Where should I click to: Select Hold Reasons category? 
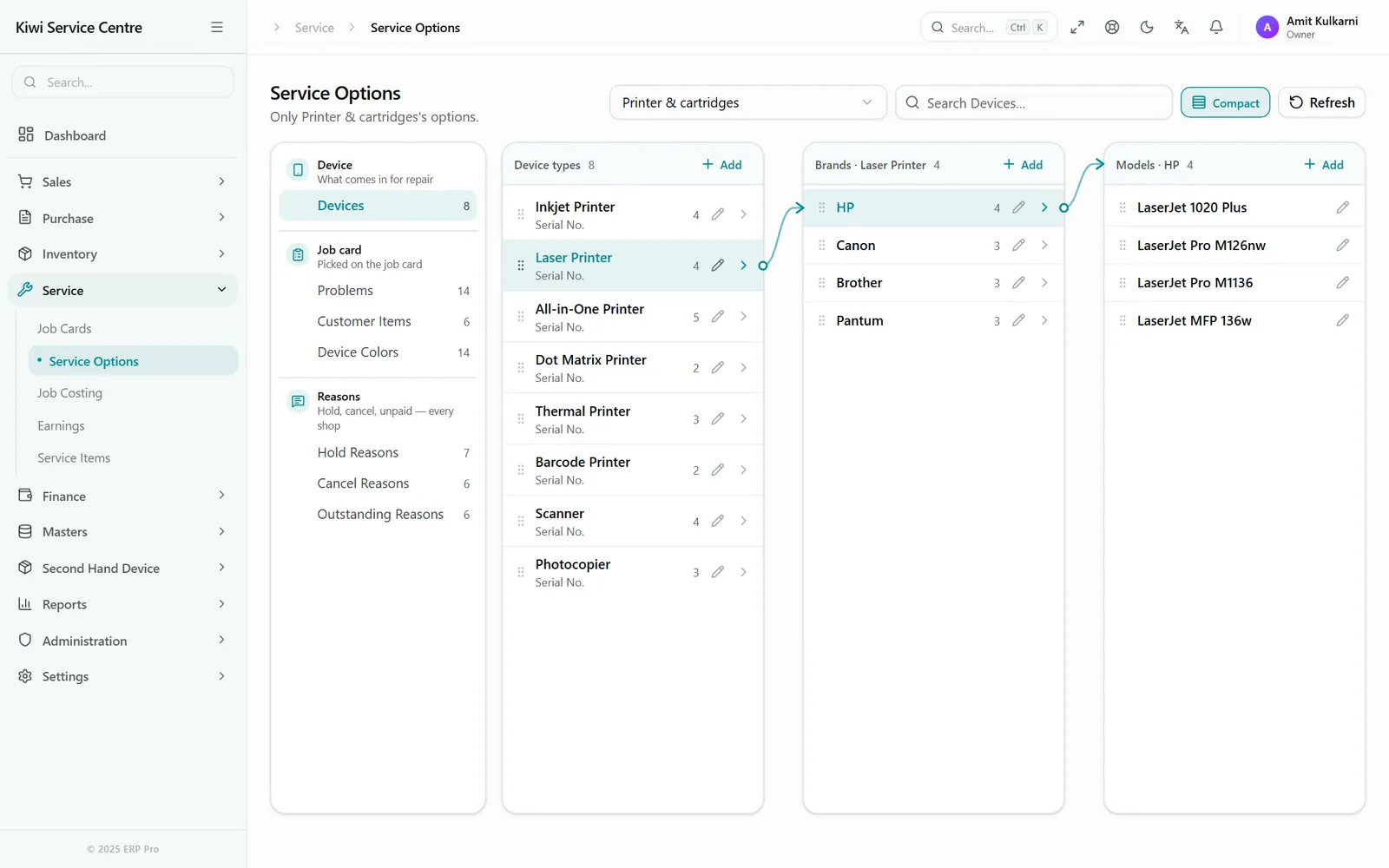379,453
